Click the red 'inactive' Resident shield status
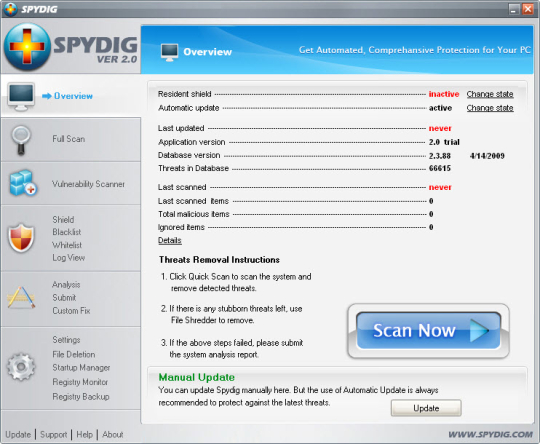This screenshot has width=540, height=444. pyautogui.click(x=444, y=94)
